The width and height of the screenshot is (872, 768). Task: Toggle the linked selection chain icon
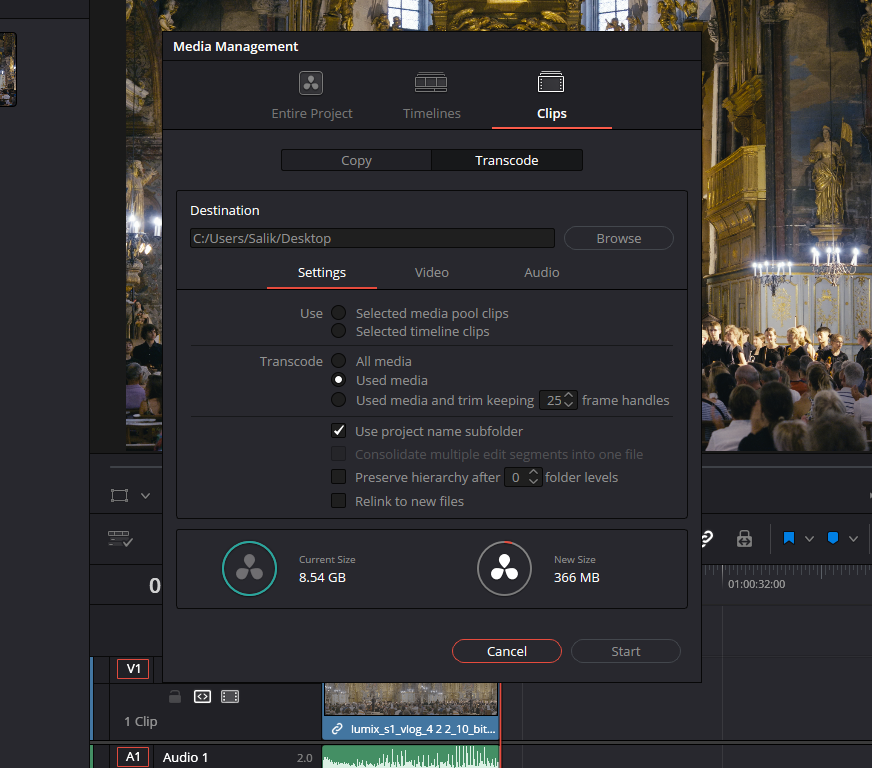pos(707,538)
